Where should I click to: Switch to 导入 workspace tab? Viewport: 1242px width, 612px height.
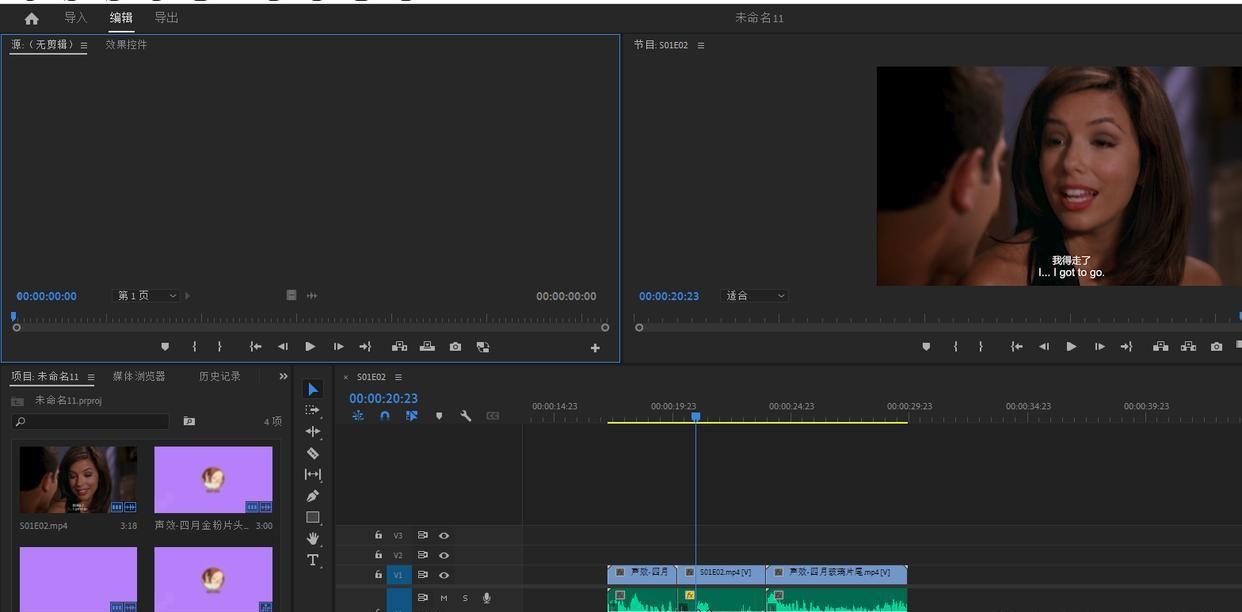point(76,18)
